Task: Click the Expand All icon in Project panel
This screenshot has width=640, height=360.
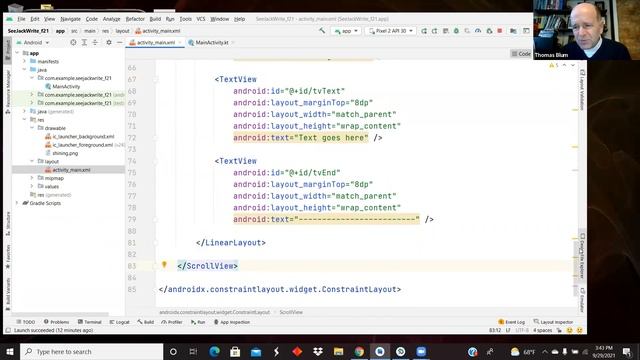Action: [84, 42]
